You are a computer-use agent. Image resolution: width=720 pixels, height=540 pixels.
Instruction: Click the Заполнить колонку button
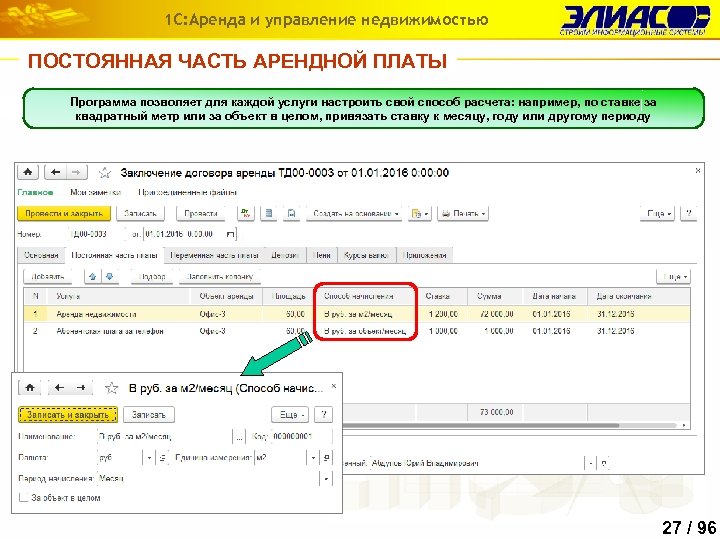coord(219,276)
